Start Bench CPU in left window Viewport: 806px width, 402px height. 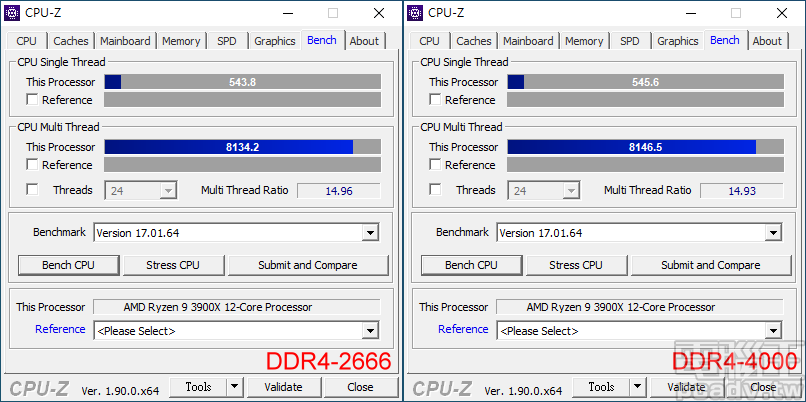coord(68,265)
